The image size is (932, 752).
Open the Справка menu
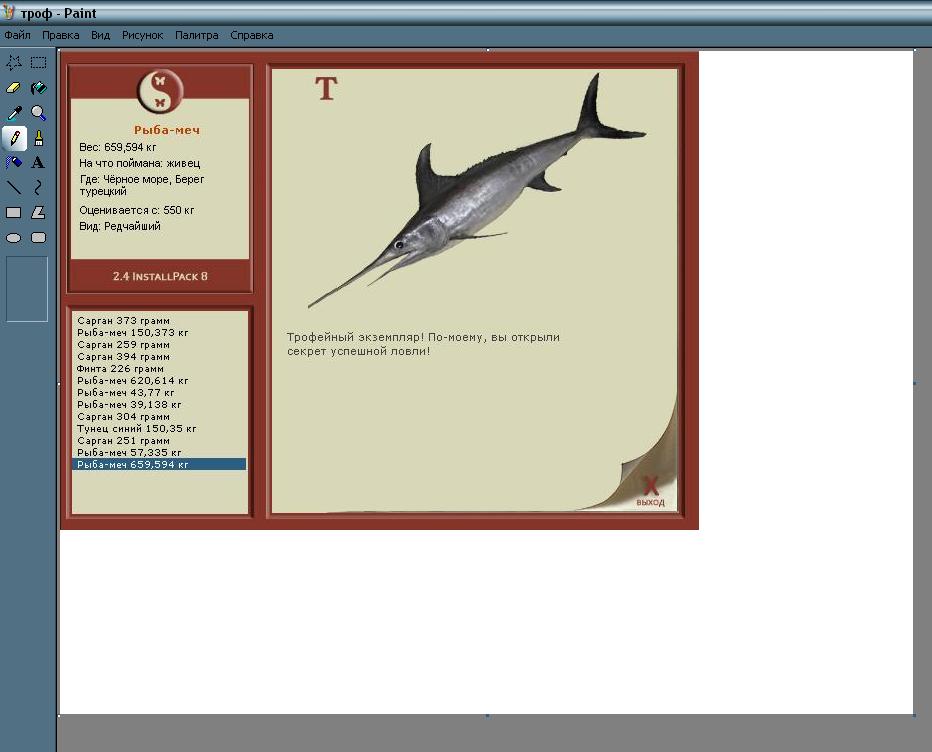pos(252,35)
